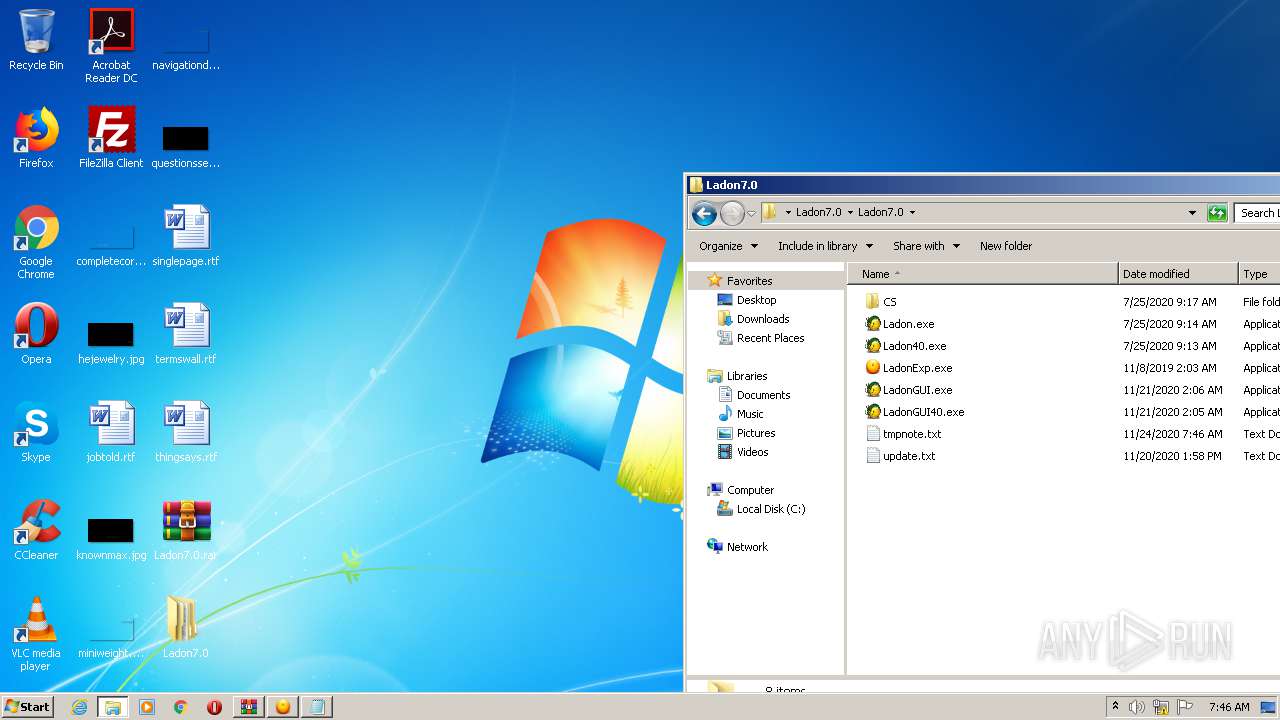Screen dimensions: 1280x720
Task: Open the CS folder in Explorer
Action: pos(889,302)
